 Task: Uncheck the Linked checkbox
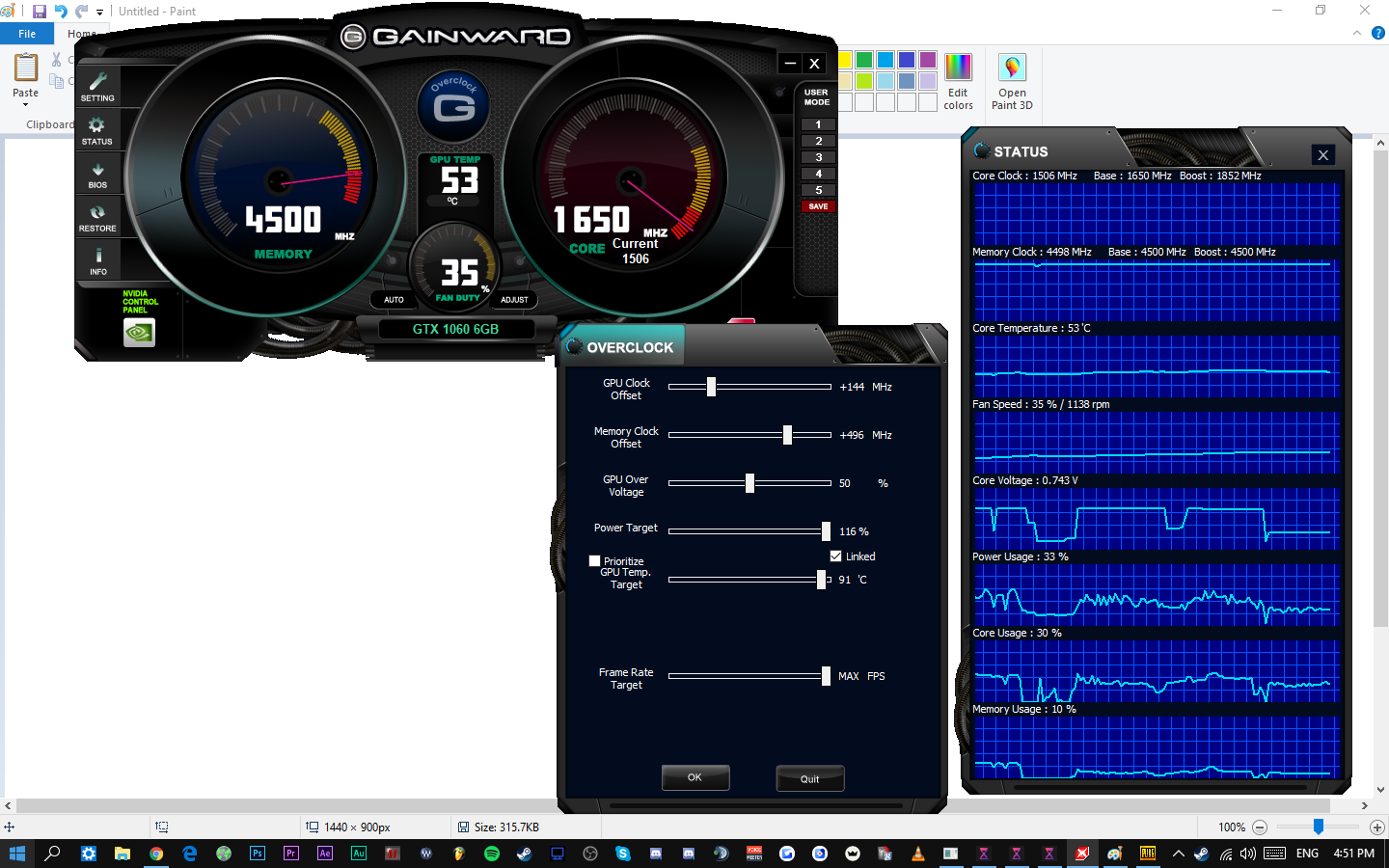(x=835, y=556)
